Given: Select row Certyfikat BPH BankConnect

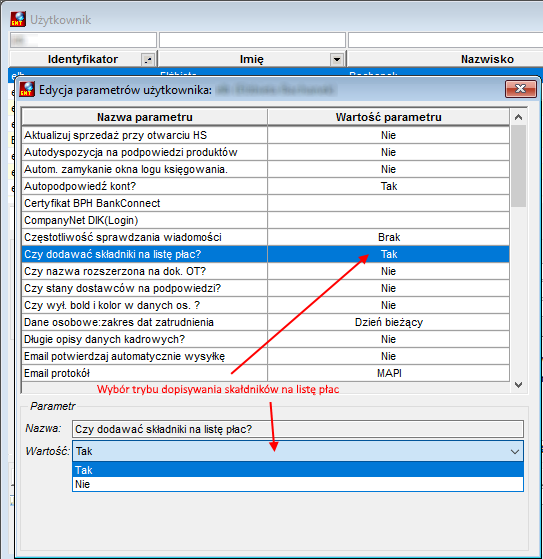Looking at the screenshot, I should point(265,203).
